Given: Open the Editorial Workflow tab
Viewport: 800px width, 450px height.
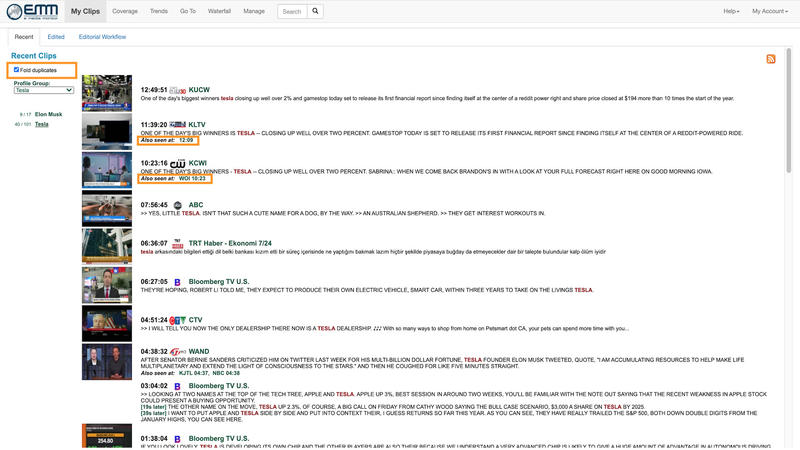Looking at the screenshot, I should pyautogui.click(x=102, y=36).
